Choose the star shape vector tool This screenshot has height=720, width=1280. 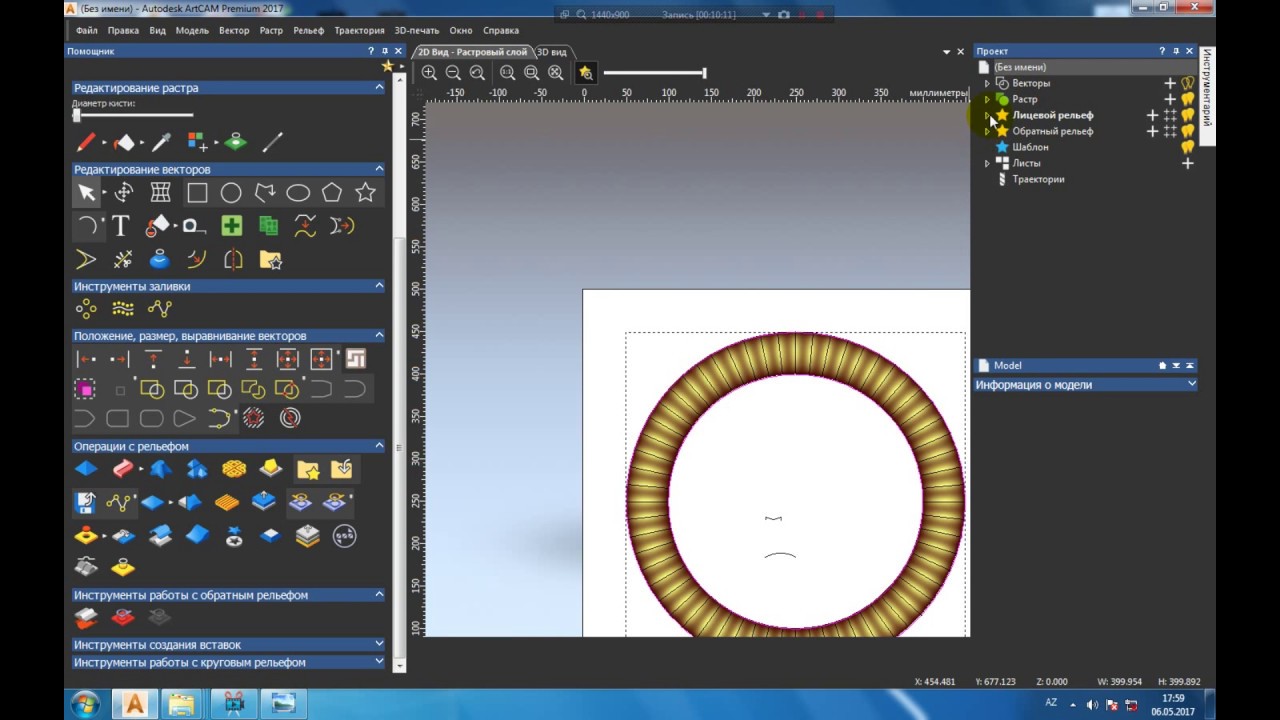[x=366, y=193]
